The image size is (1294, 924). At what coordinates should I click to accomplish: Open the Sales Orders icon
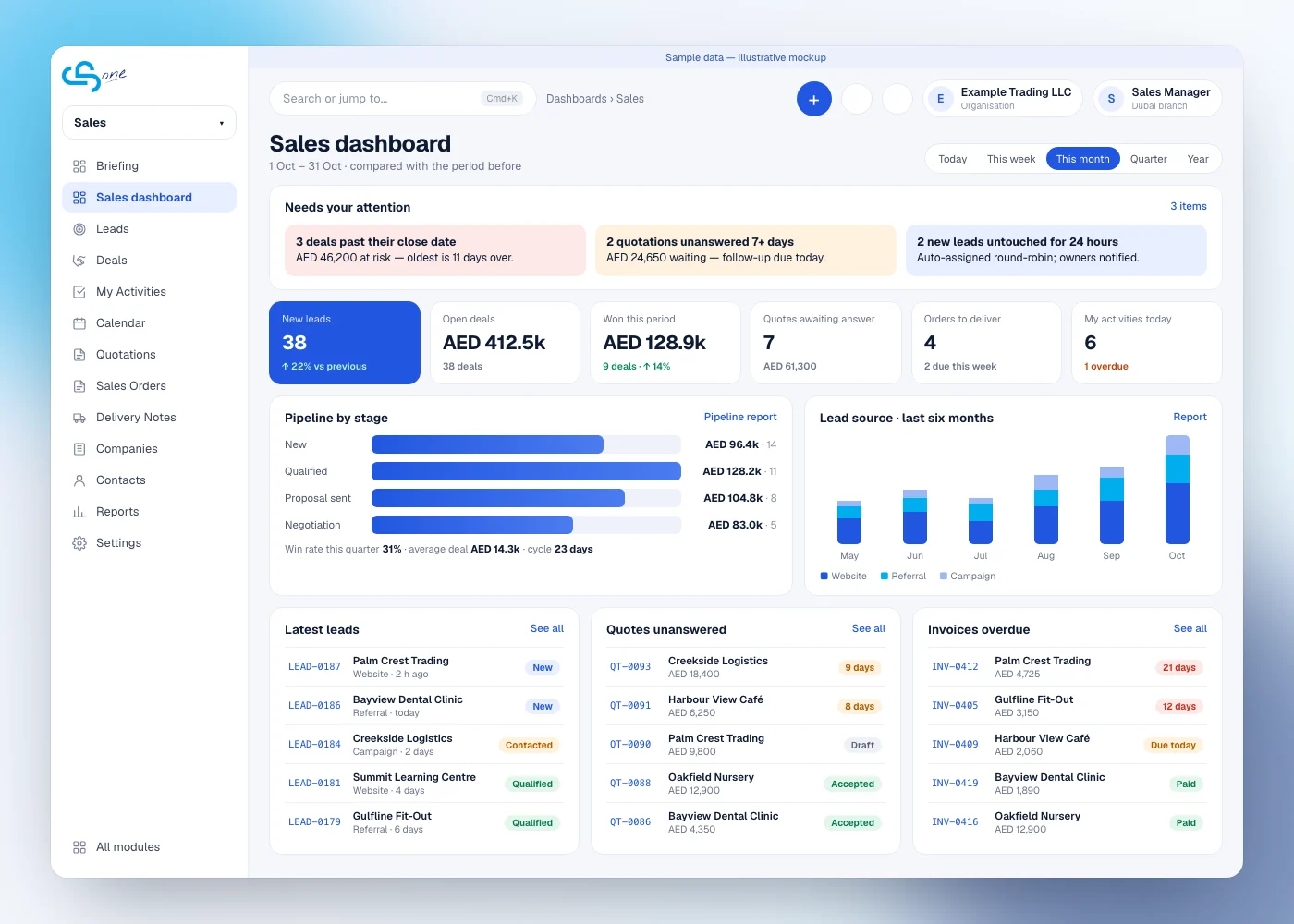(79, 386)
